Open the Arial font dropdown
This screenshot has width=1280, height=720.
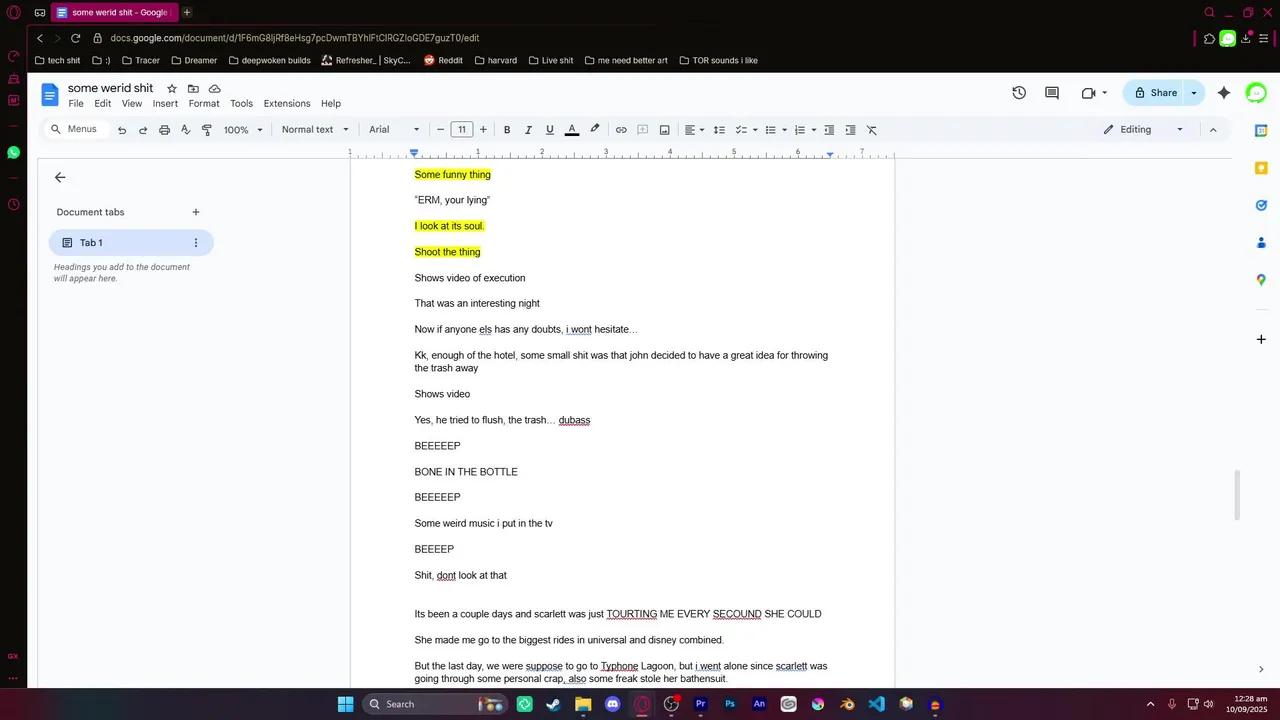(x=394, y=130)
